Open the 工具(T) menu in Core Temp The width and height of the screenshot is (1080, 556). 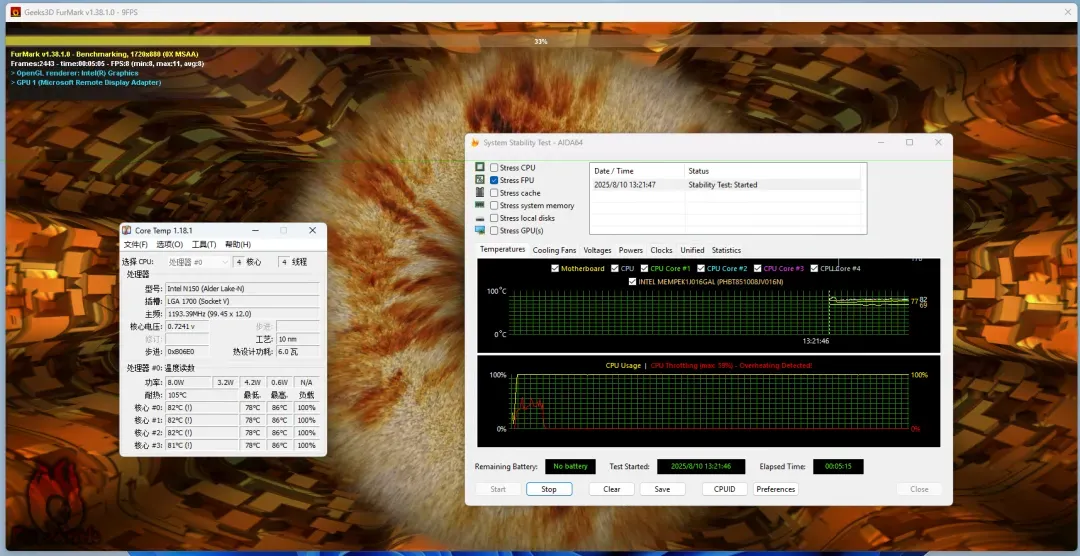(203, 244)
